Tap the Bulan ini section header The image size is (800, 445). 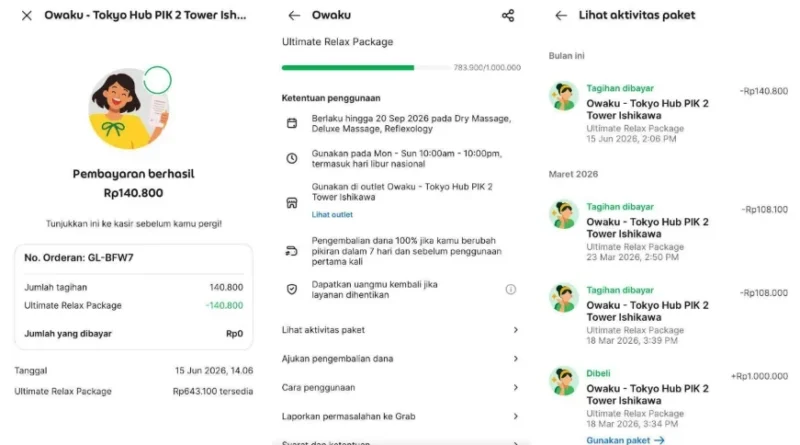tap(566, 56)
